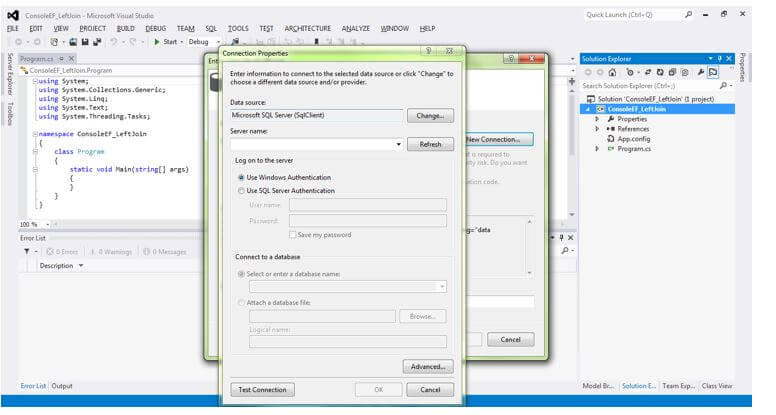Click the pin icon on Program.cs tab
The height and width of the screenshot is (415, 776).
pyautogui.click(x=61, y=59)
